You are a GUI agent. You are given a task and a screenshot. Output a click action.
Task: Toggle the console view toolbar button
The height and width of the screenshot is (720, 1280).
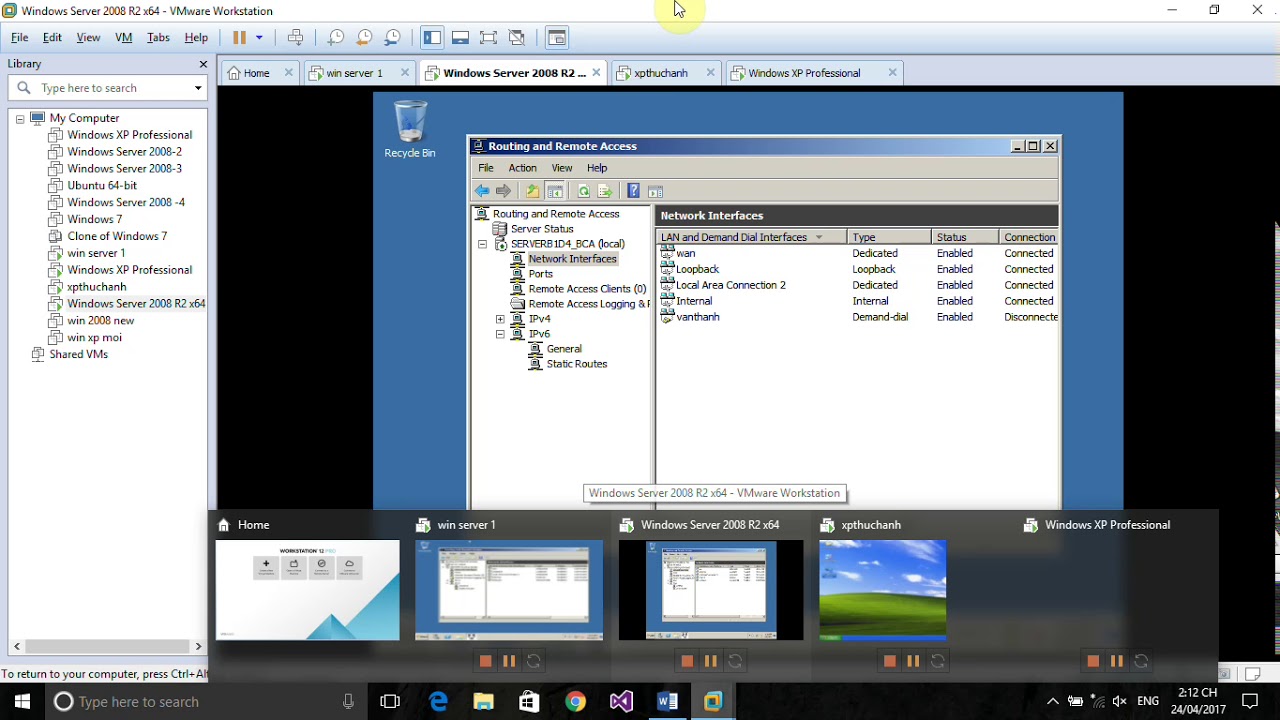pyautogui.click(x=557, y=38)
